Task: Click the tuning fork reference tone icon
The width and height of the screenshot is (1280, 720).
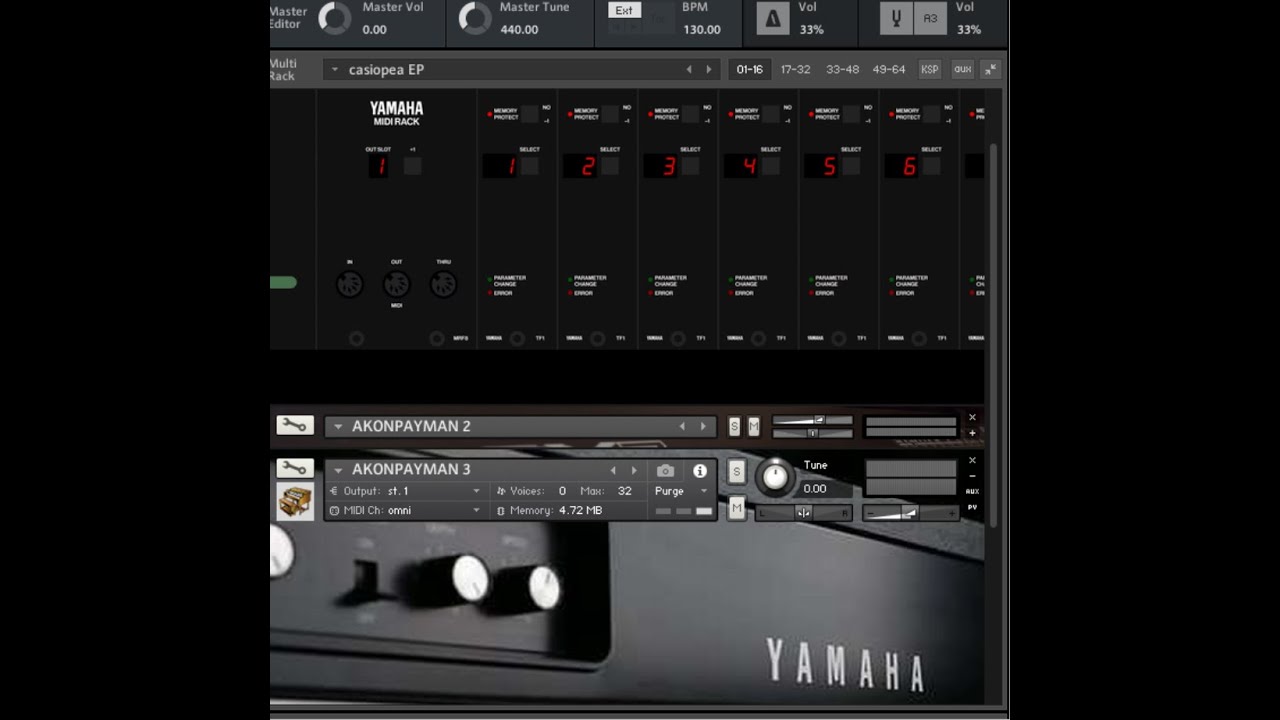Action: [x=896, y=19]
